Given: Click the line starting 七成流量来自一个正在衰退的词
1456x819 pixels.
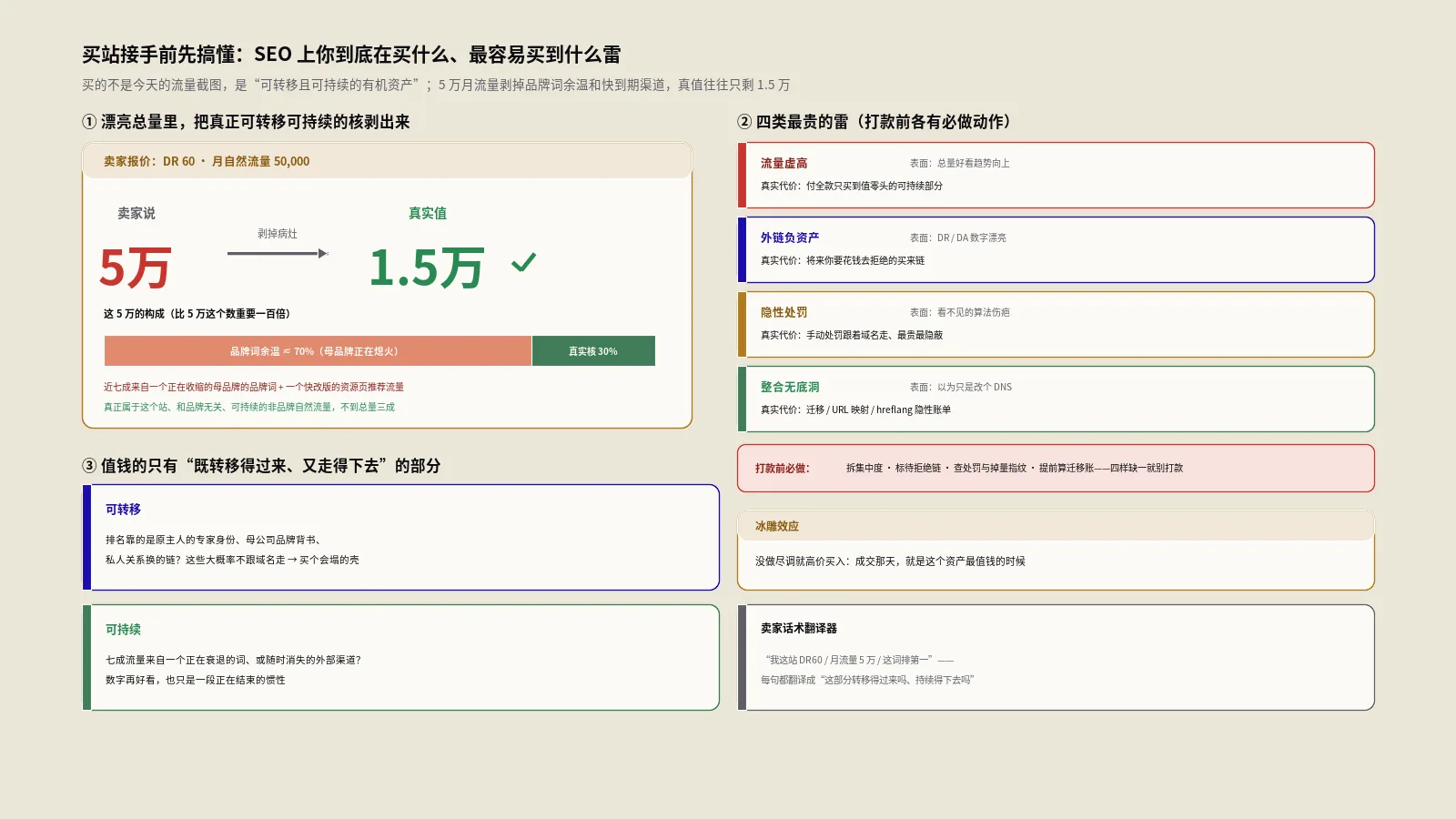Looking at the screenshot, I should pos(233,660).
